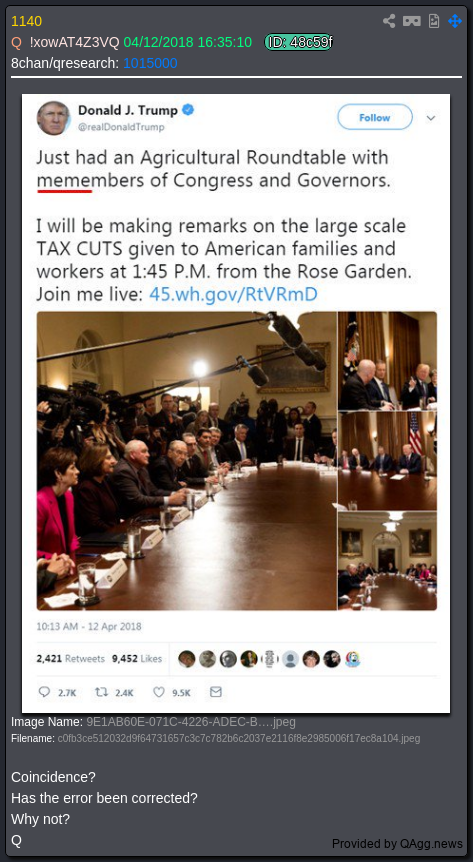This screenshot has width=473, height=862.
Task: Open the 45.wh.gov/RtVRmD link
Action: click(233, 295)
